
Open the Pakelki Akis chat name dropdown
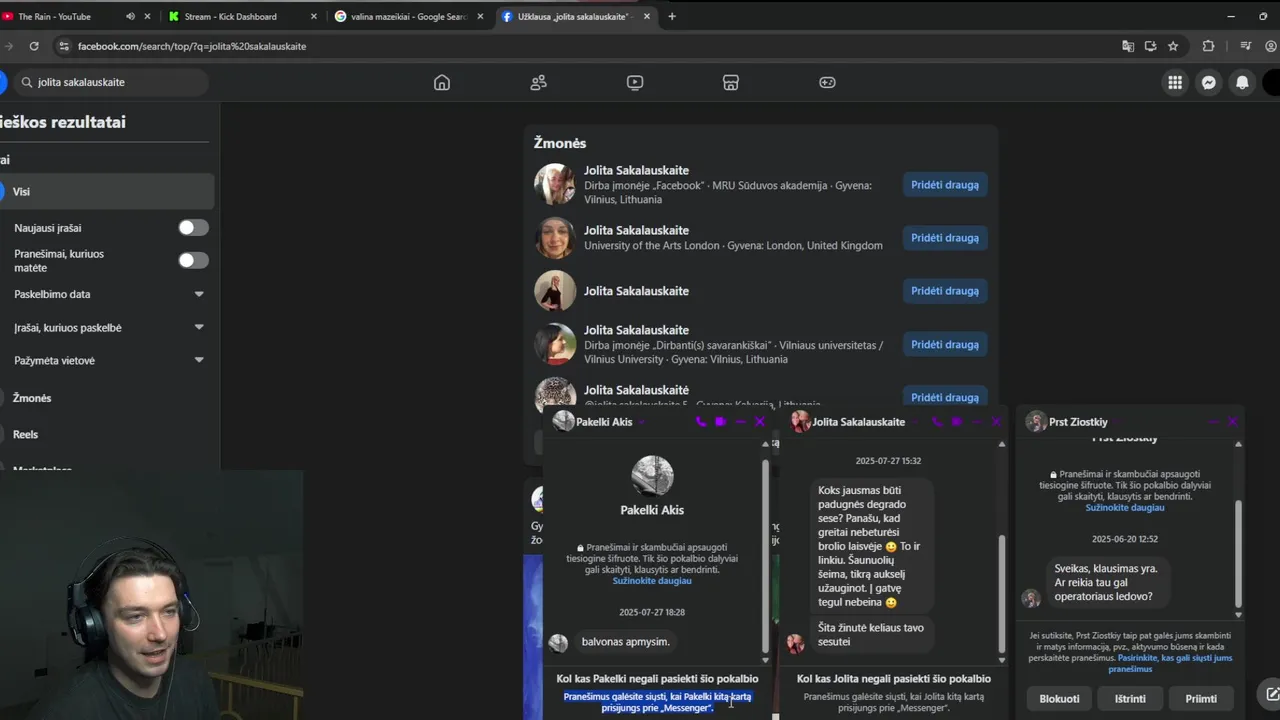[642, 422]
